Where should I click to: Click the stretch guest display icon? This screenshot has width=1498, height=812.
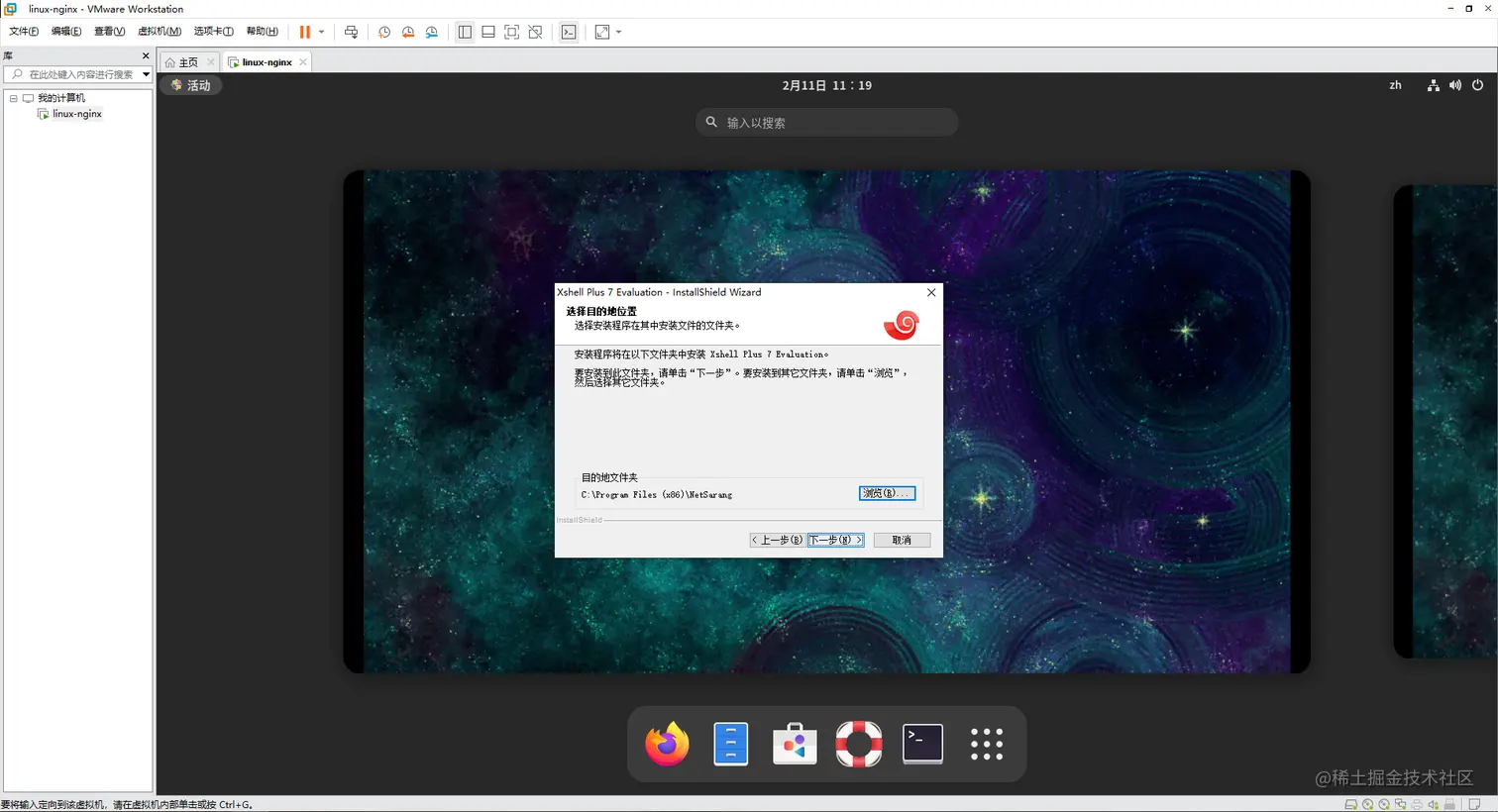click(x=602, y=32)
